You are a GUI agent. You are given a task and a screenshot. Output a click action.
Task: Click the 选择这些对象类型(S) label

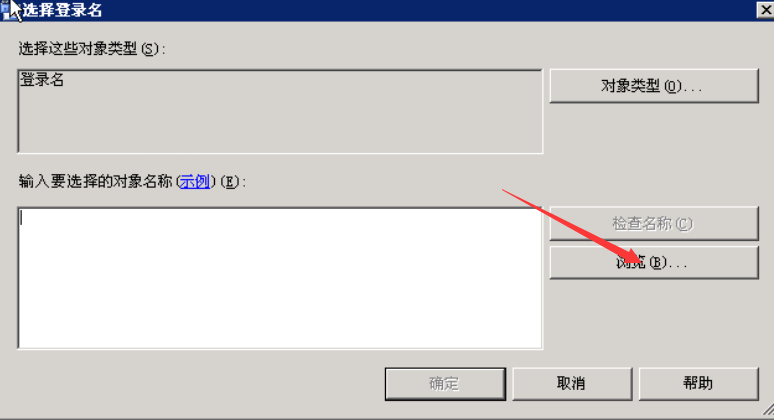92,49
